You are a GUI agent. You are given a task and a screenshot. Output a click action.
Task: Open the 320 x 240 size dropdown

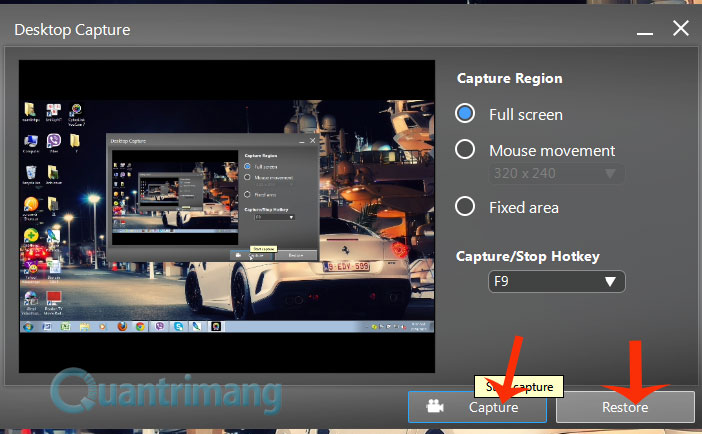click(556, 173)
